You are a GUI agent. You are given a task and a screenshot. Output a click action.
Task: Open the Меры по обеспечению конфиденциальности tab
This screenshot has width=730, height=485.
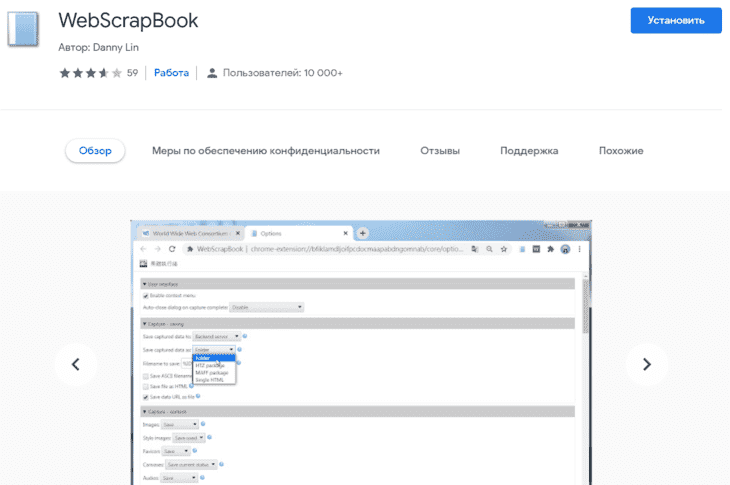[266, 151]
